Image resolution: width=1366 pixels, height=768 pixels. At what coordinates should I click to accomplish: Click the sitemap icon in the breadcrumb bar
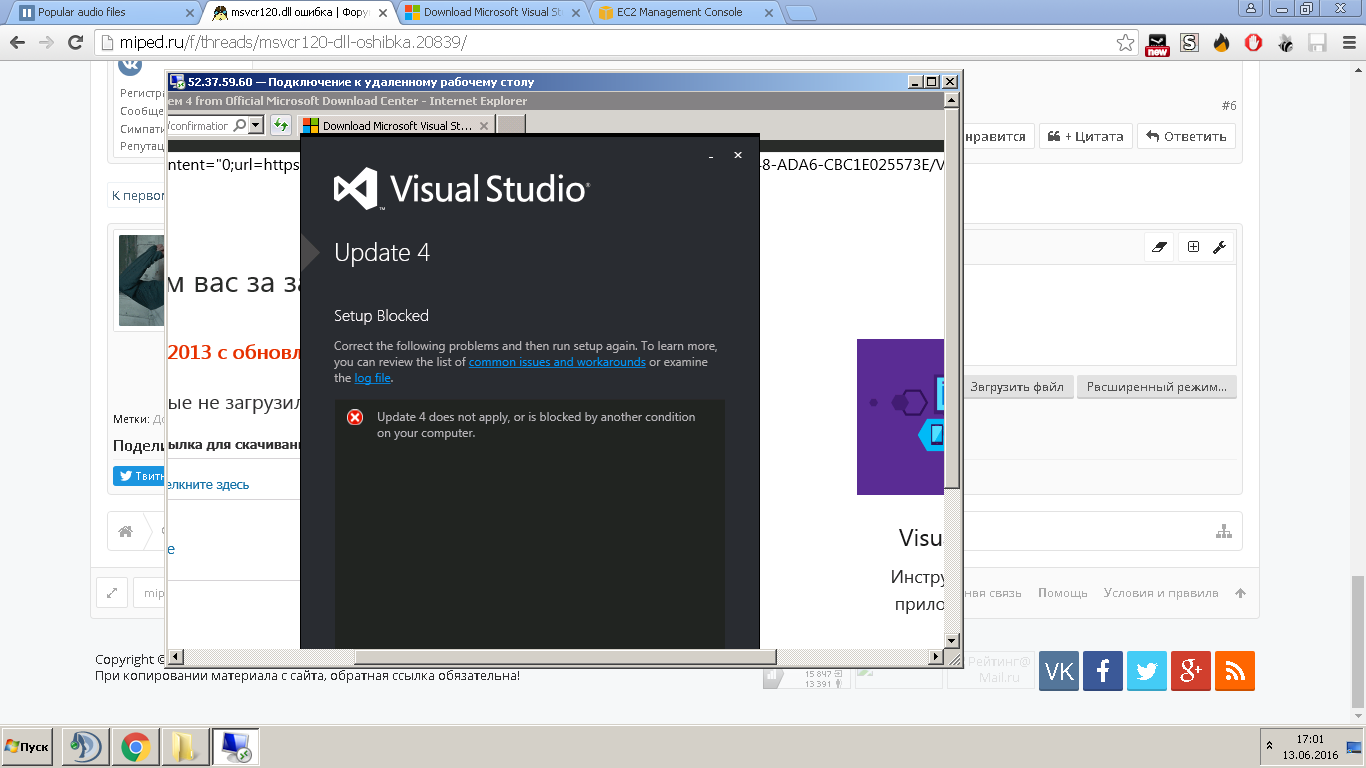coord(1224,532)
